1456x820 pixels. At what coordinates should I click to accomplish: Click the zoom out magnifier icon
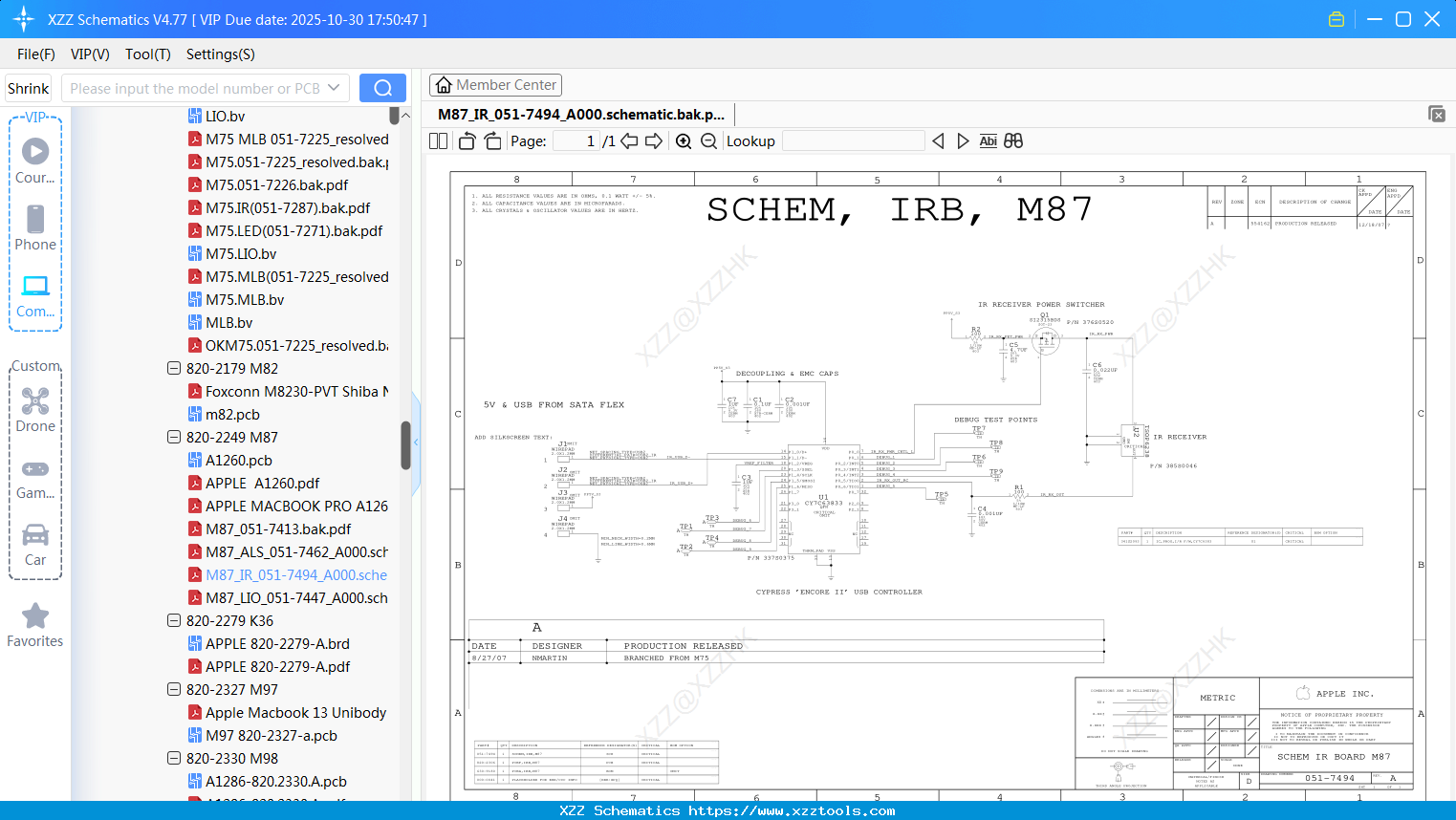click(x=708, y=141)
